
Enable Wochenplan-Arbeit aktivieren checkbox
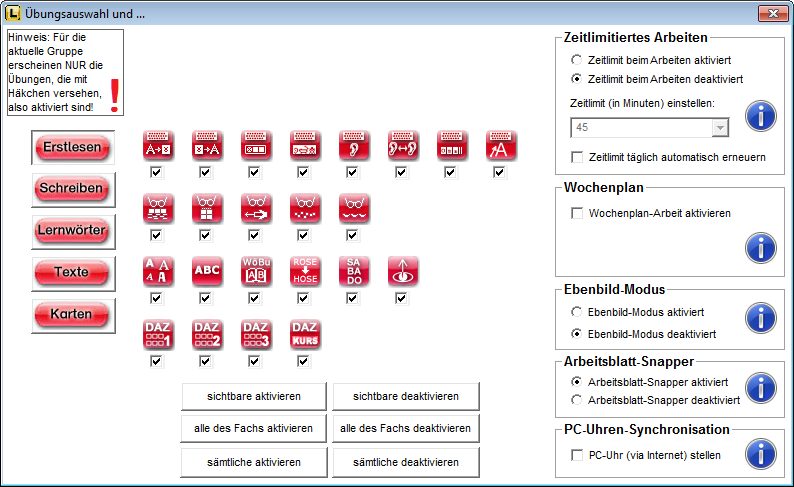coord(577,213)
